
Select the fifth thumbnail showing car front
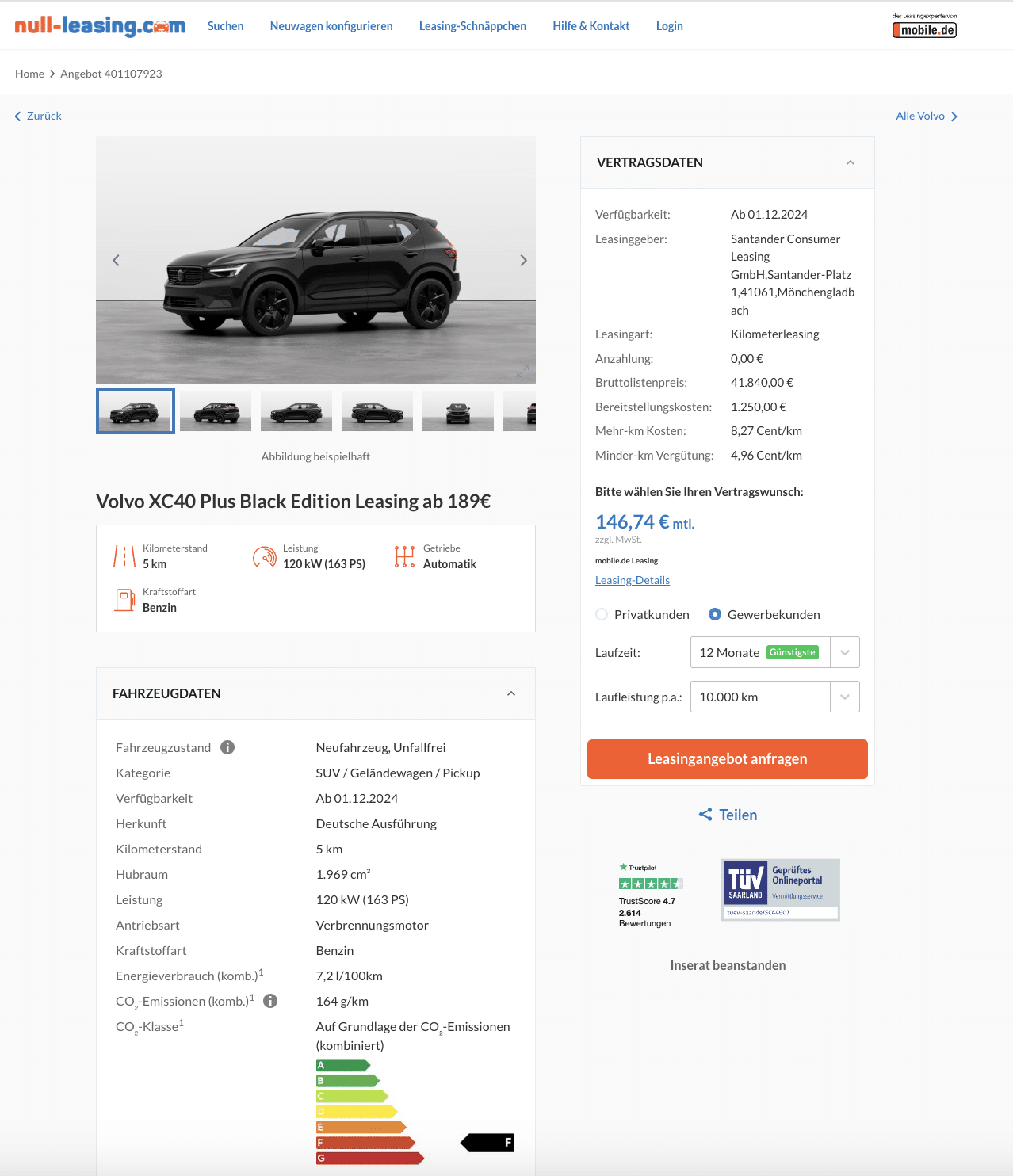[458, 410]
